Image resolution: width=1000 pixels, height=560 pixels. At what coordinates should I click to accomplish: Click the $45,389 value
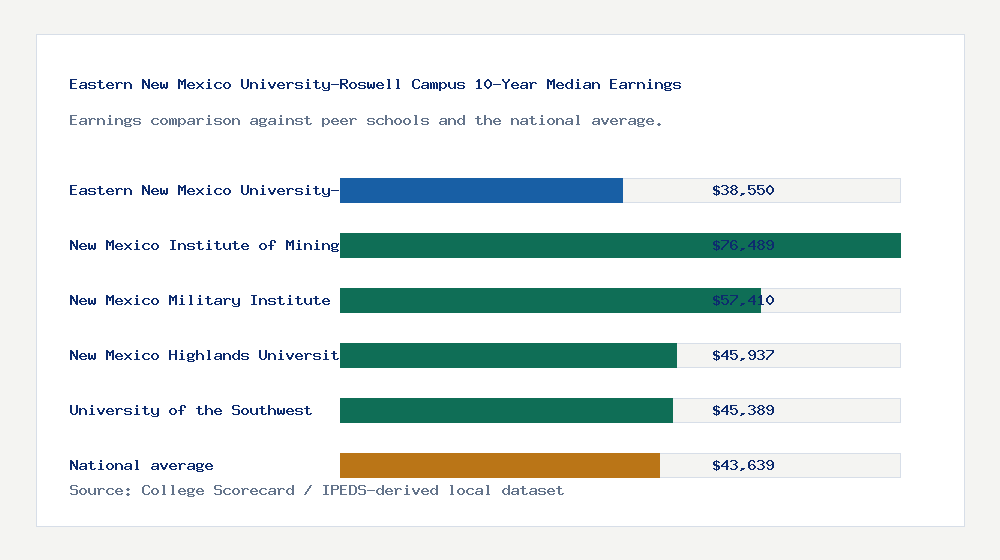pyautogui.click(x=743, y=410)
